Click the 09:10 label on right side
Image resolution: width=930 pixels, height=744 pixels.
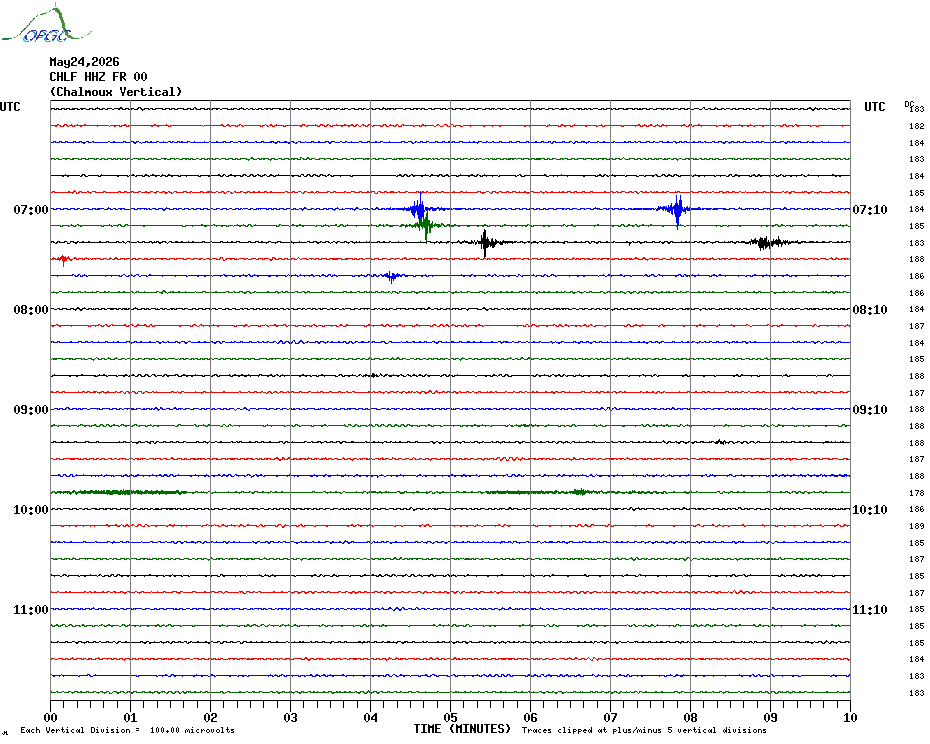tap(870, 410)
